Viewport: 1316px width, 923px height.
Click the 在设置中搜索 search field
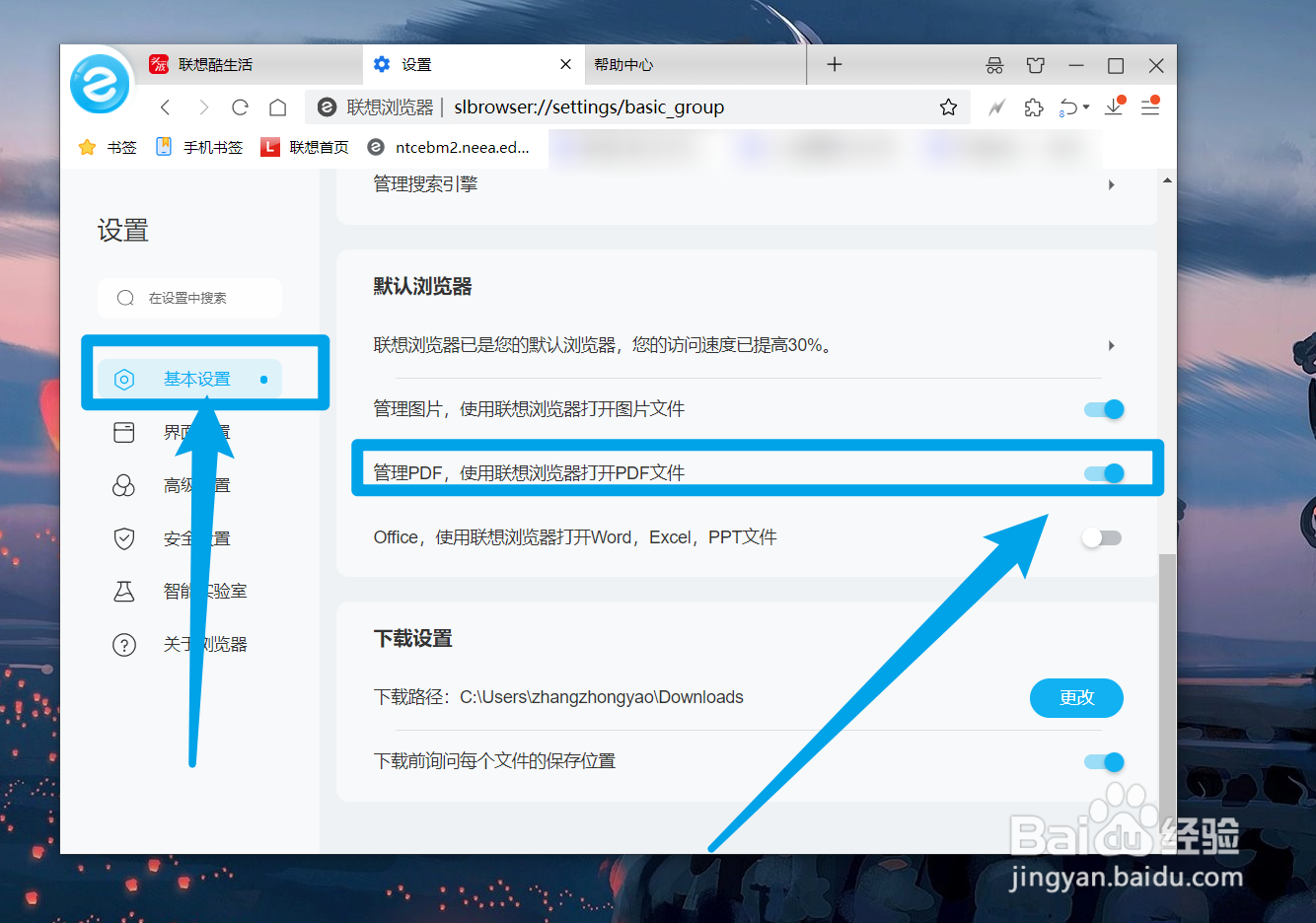tap(190, 298)
